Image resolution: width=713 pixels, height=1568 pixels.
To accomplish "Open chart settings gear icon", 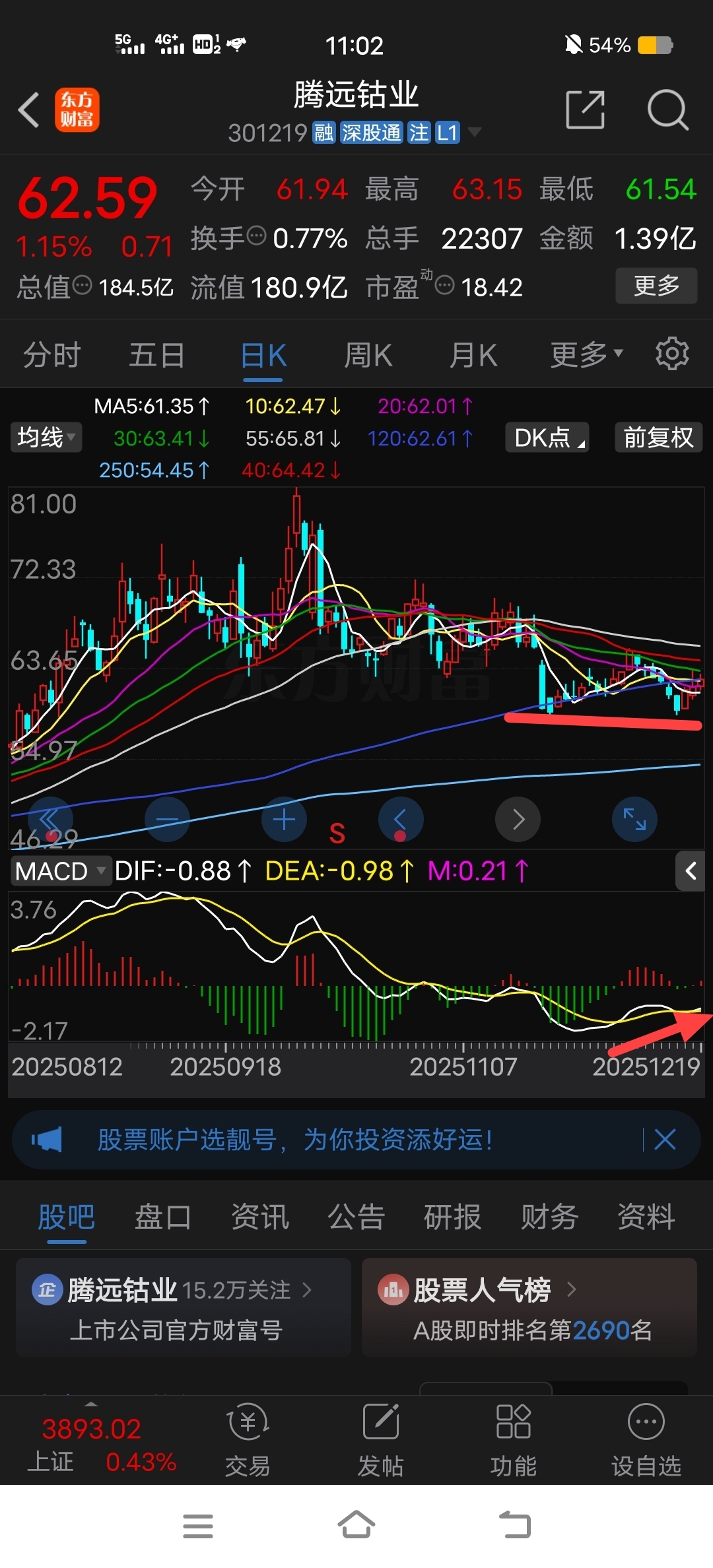I will point(672,354).
